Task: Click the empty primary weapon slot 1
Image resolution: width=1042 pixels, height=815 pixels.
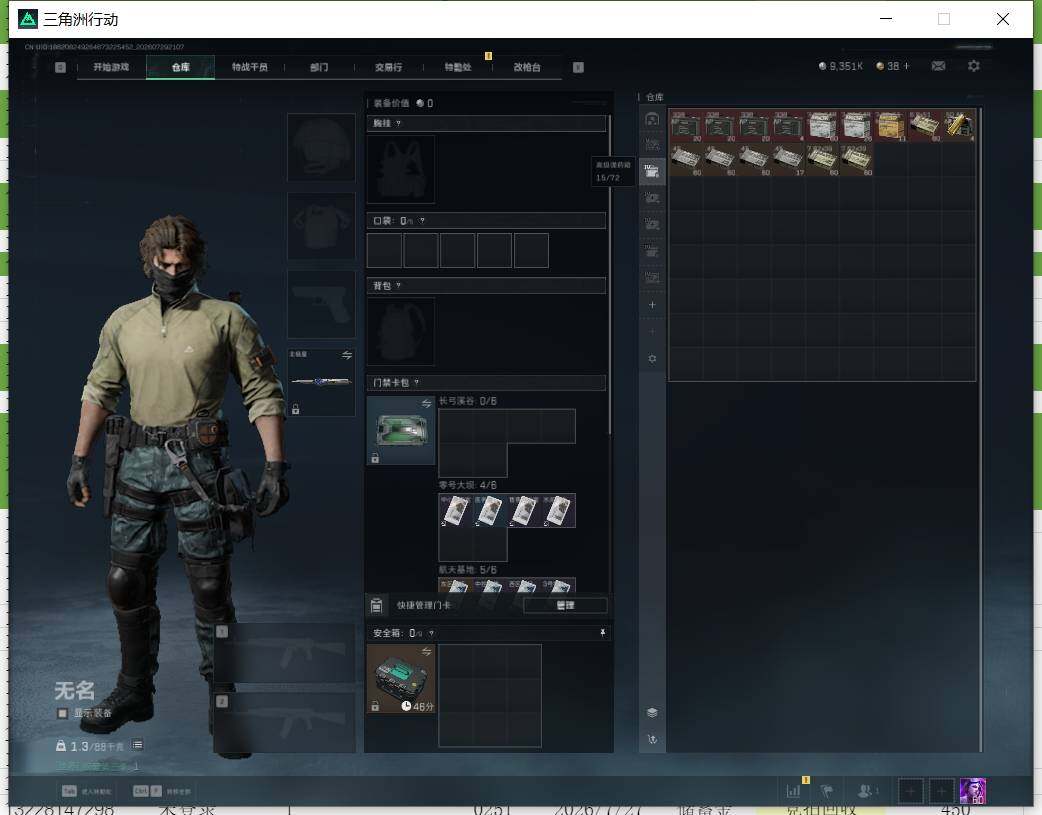Action: pos(284,653)
